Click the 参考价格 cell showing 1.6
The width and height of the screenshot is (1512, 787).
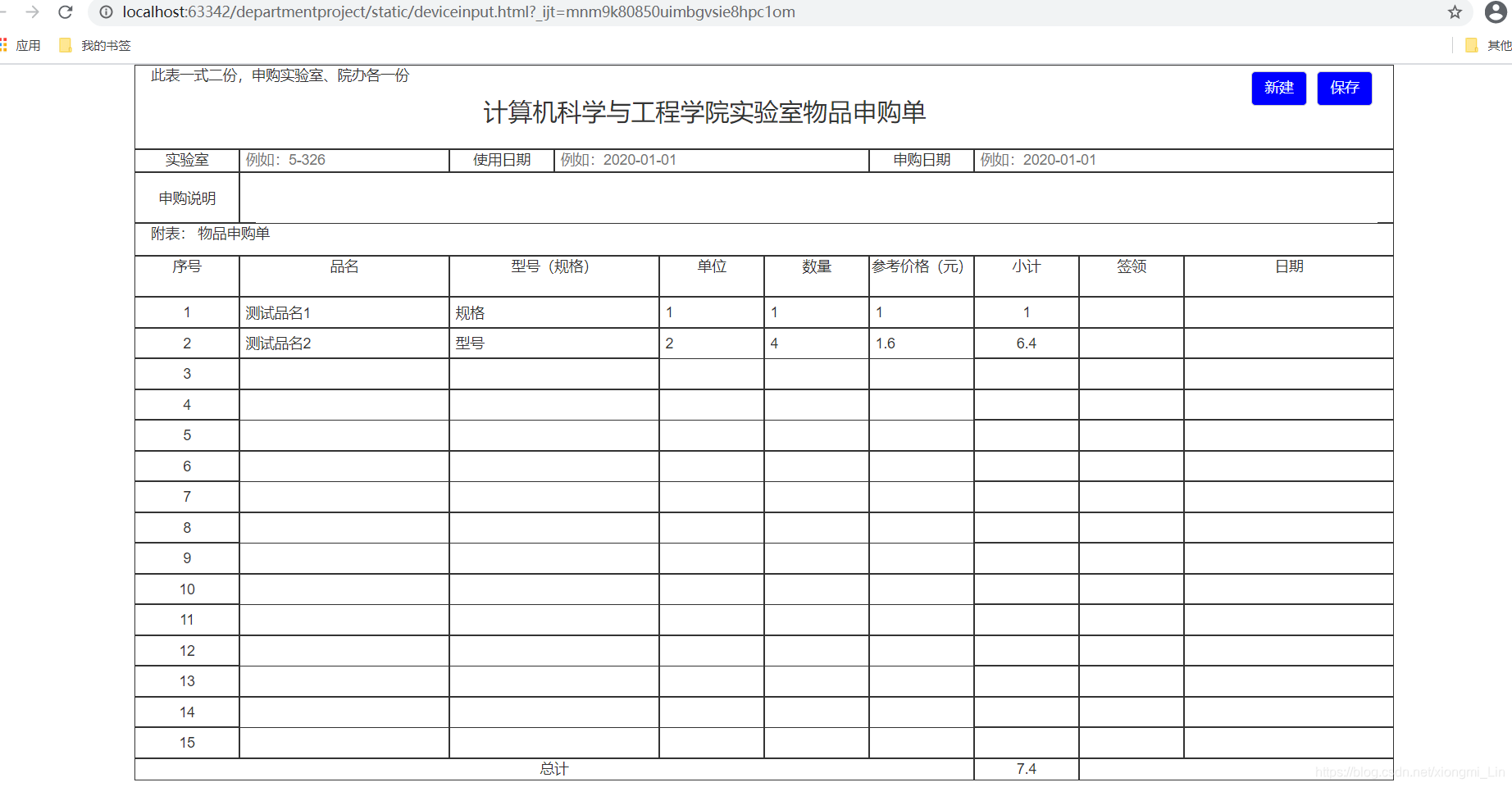(922, 343)
